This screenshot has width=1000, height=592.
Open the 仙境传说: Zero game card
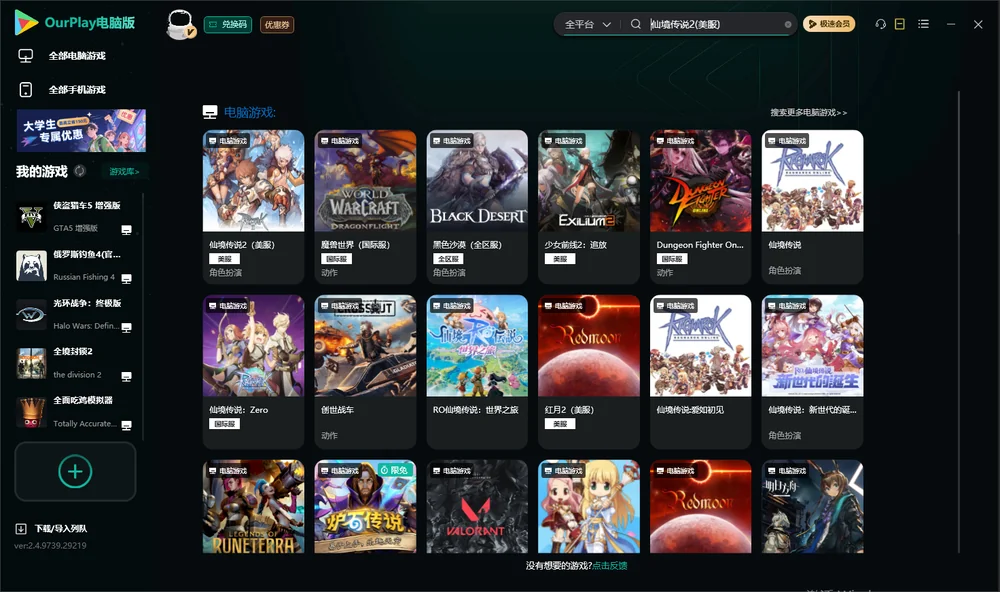click(253, 371)
